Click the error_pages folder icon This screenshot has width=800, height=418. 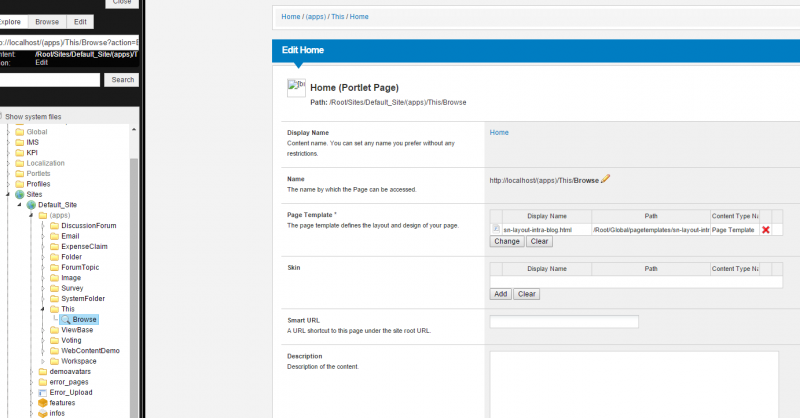[x=43, y=382]
